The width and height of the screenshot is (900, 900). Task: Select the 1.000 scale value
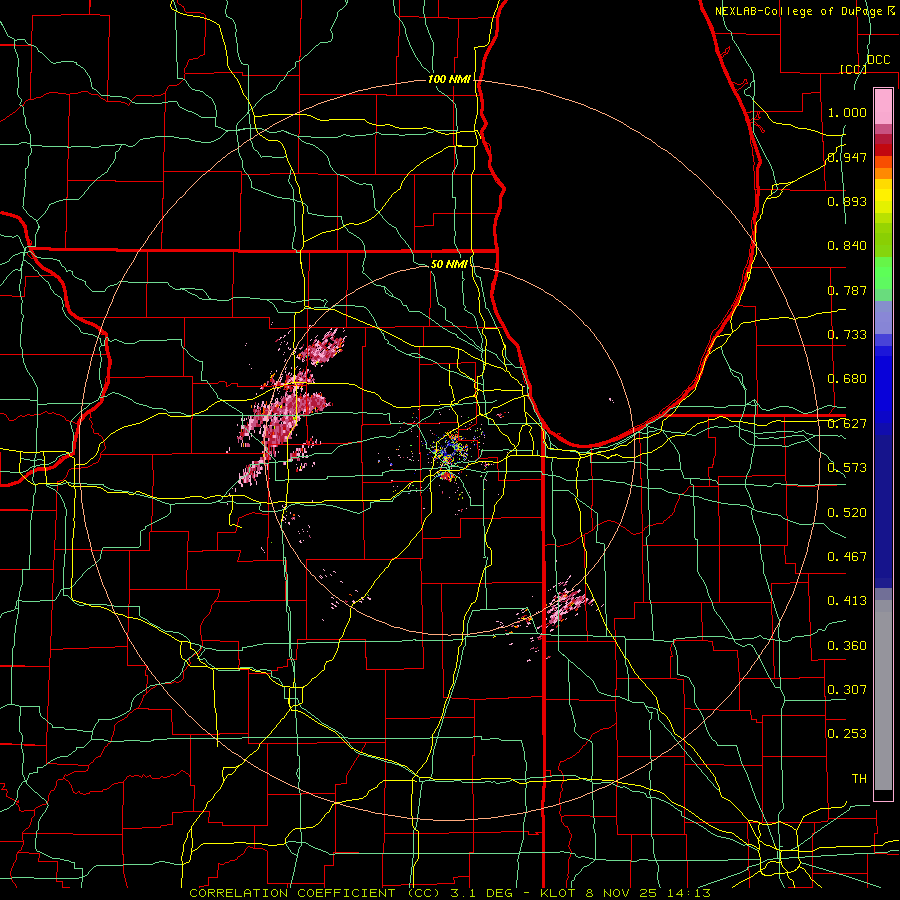[847, 112]
